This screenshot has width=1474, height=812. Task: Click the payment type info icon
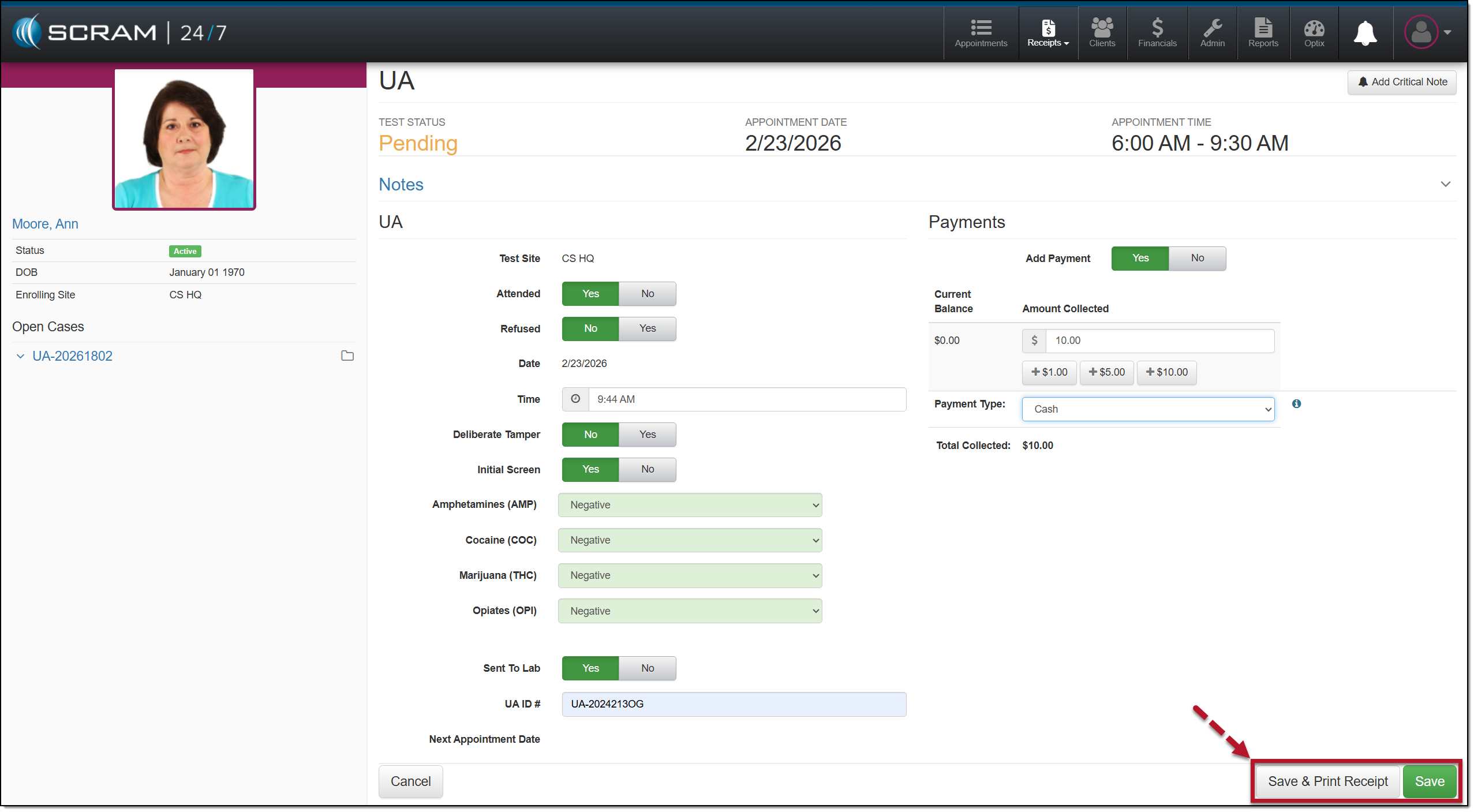pyautogui.click(x=1296, y=404)
